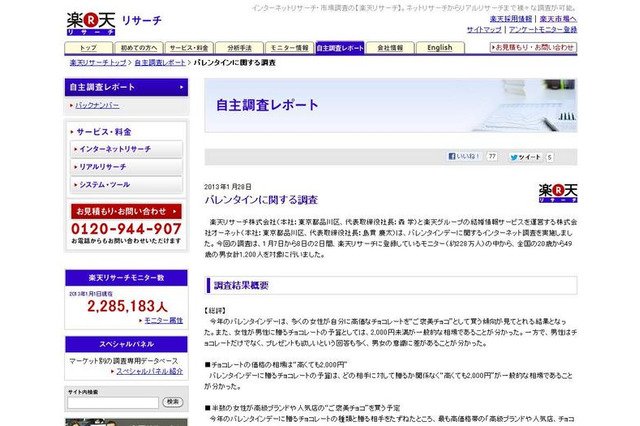Click the 【総評】 label
The image size is (640, 426).
(x=215, y=311)
